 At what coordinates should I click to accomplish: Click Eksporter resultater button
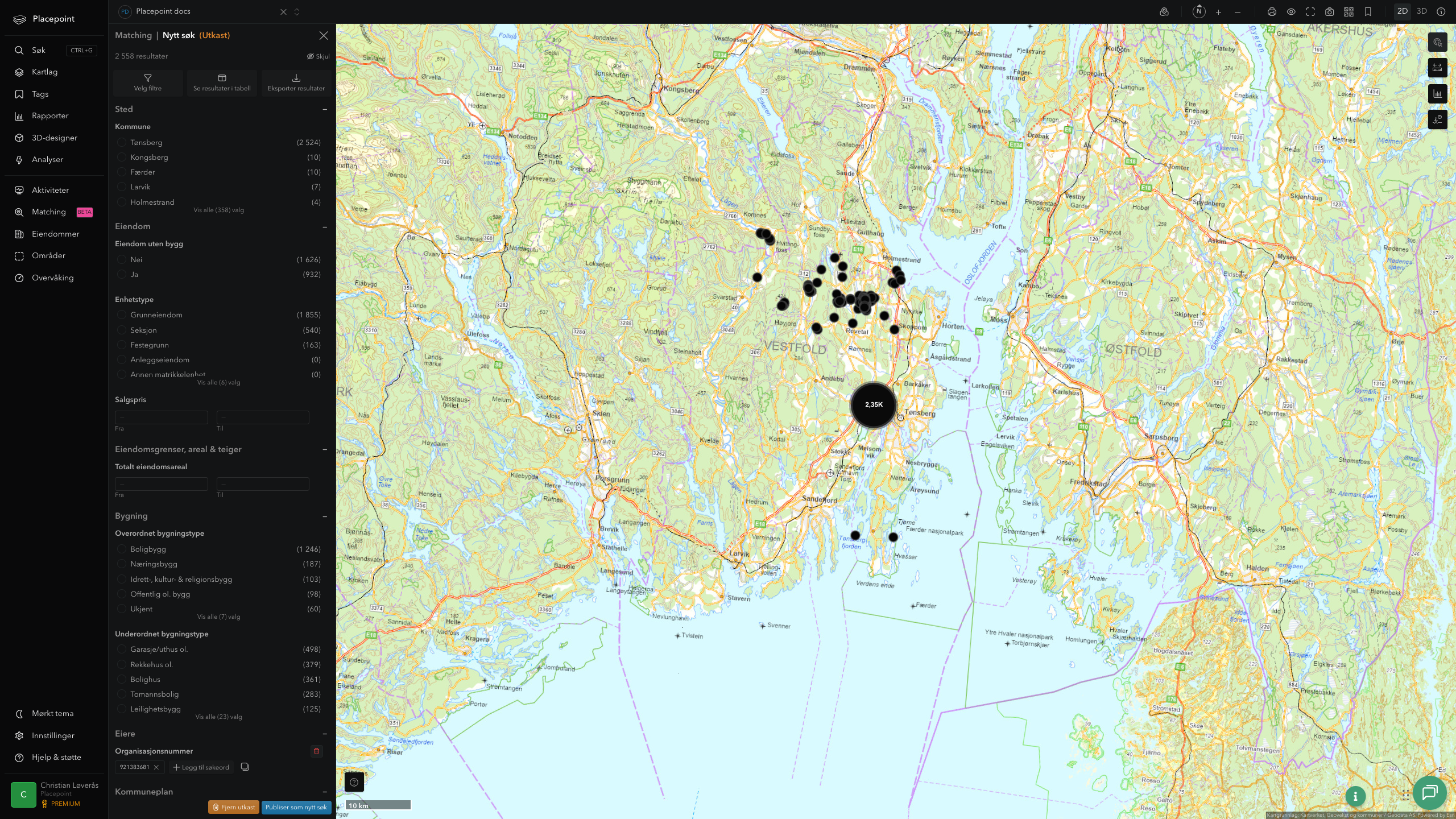pyautogui.click(x=296, y=82)
